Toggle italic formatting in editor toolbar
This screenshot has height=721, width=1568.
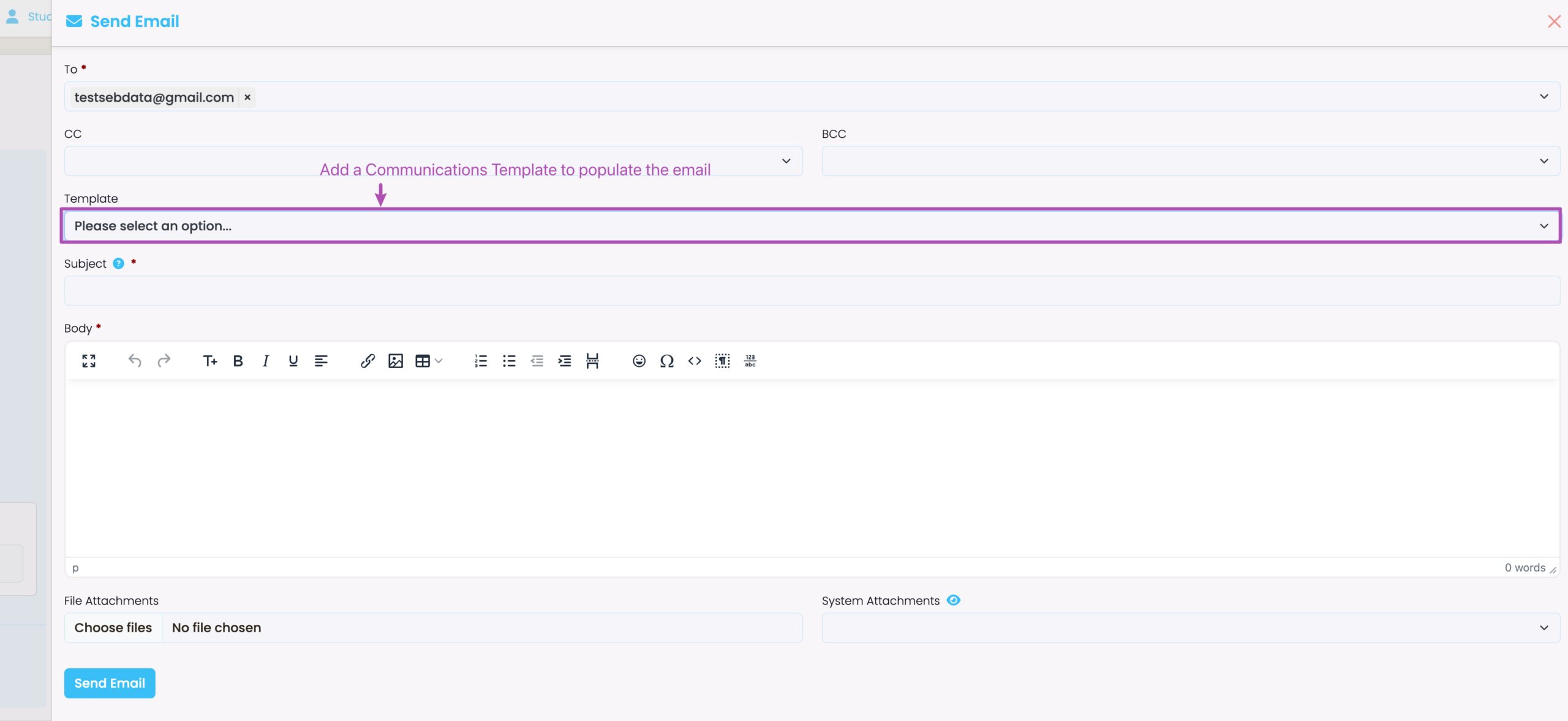click(x=265, y=361)
